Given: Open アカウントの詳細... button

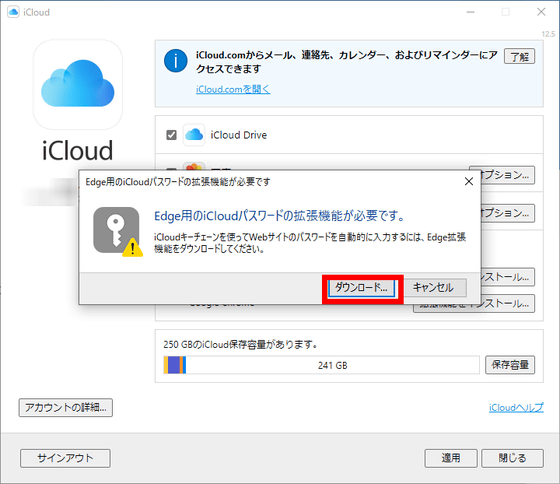Looking at the screenshot, I should pyautogui.click(x=66, y=408).
